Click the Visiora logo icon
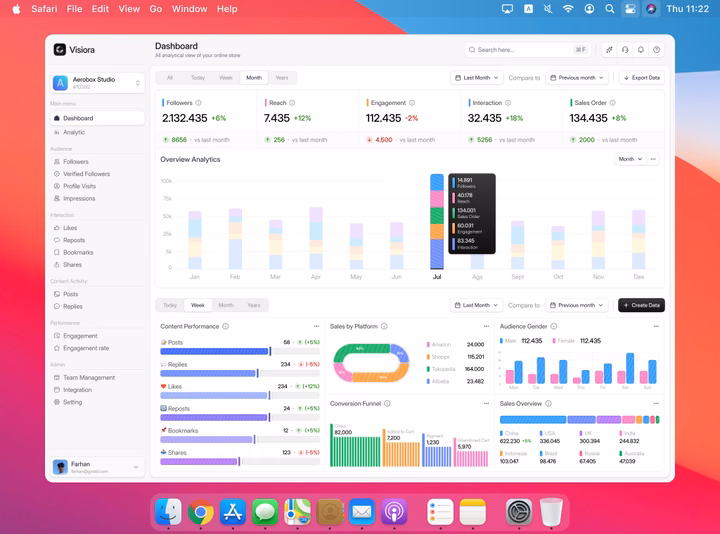The width and height of the screenshot is (720, 534). (x=60, y=50)
